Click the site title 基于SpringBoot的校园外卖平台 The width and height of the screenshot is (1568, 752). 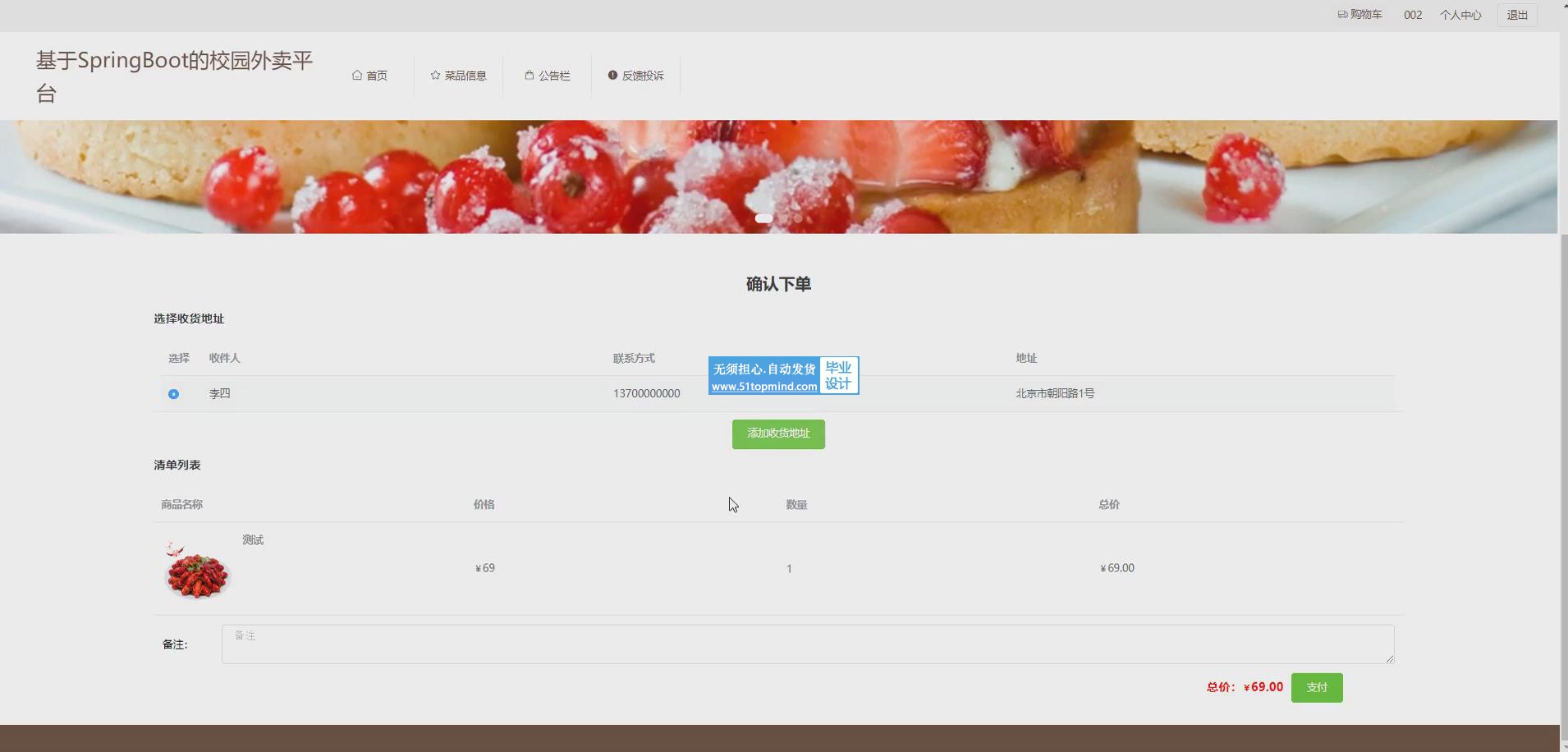[x=174, y=76]
